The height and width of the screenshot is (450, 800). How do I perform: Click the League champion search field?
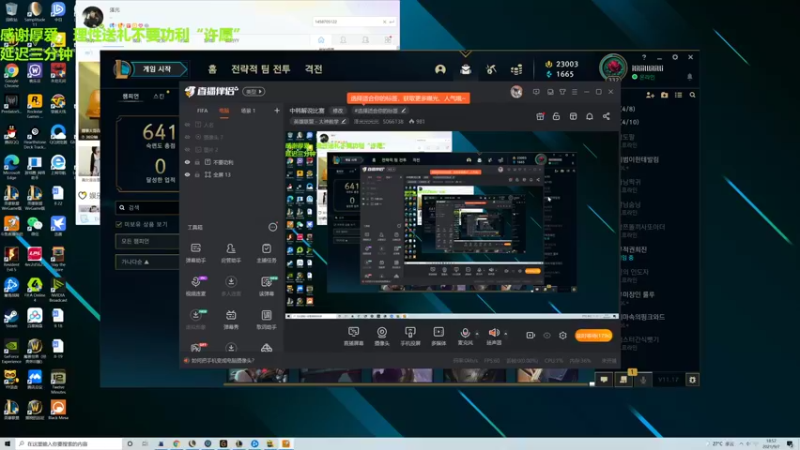coord(147,208)
